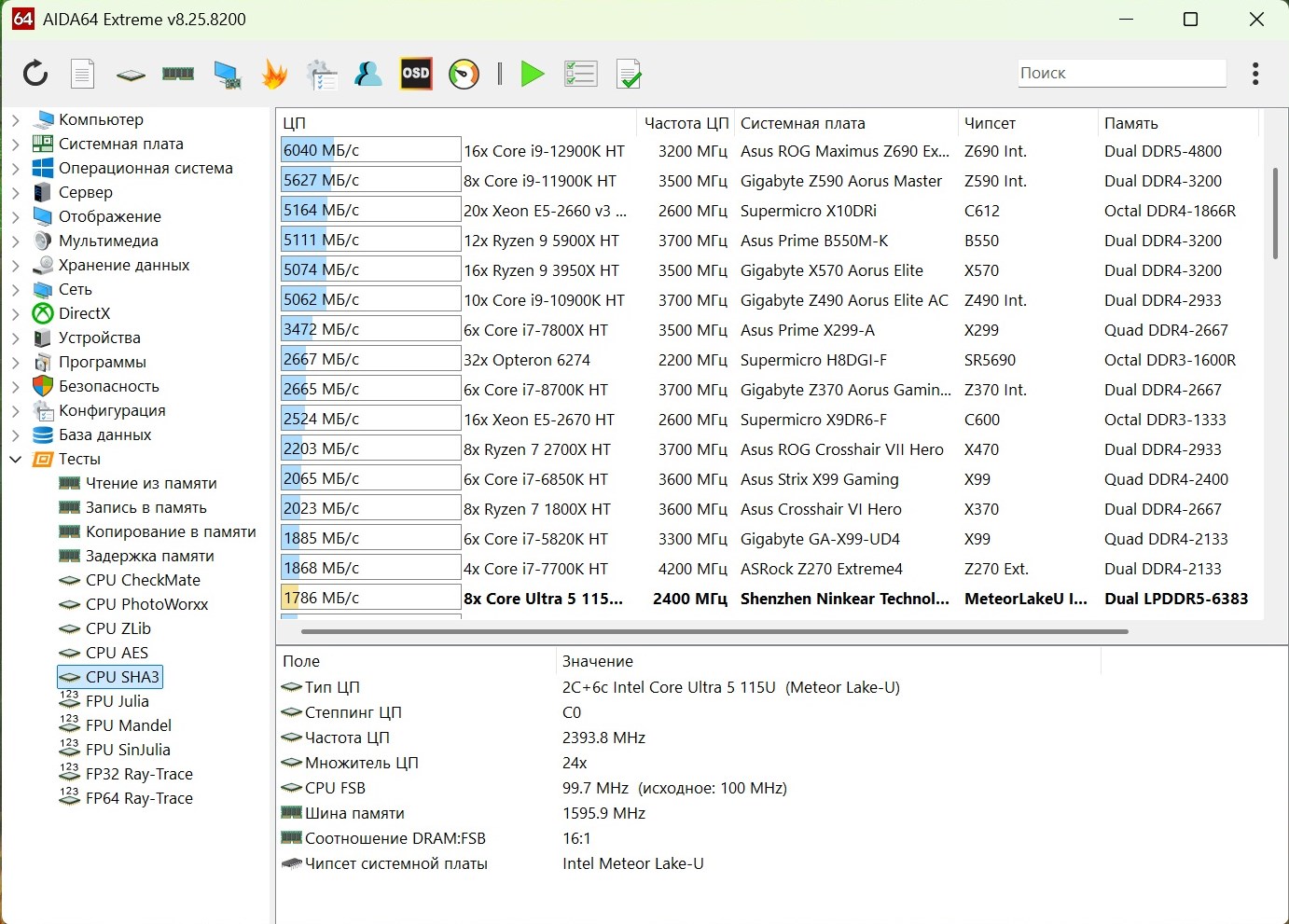Select Чтение из памяти test
The width and height of the screenshot is (1289, 924).
151,483
